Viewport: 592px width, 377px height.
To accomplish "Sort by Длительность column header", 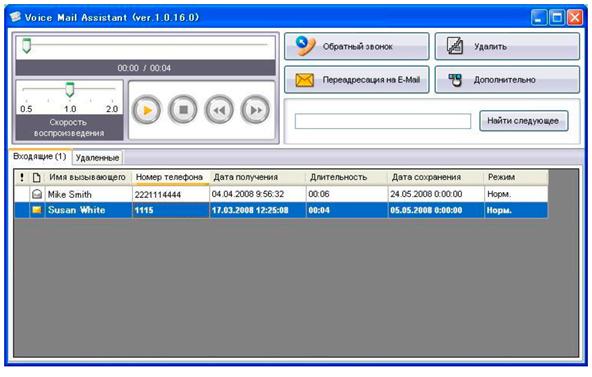I will 347,177.
